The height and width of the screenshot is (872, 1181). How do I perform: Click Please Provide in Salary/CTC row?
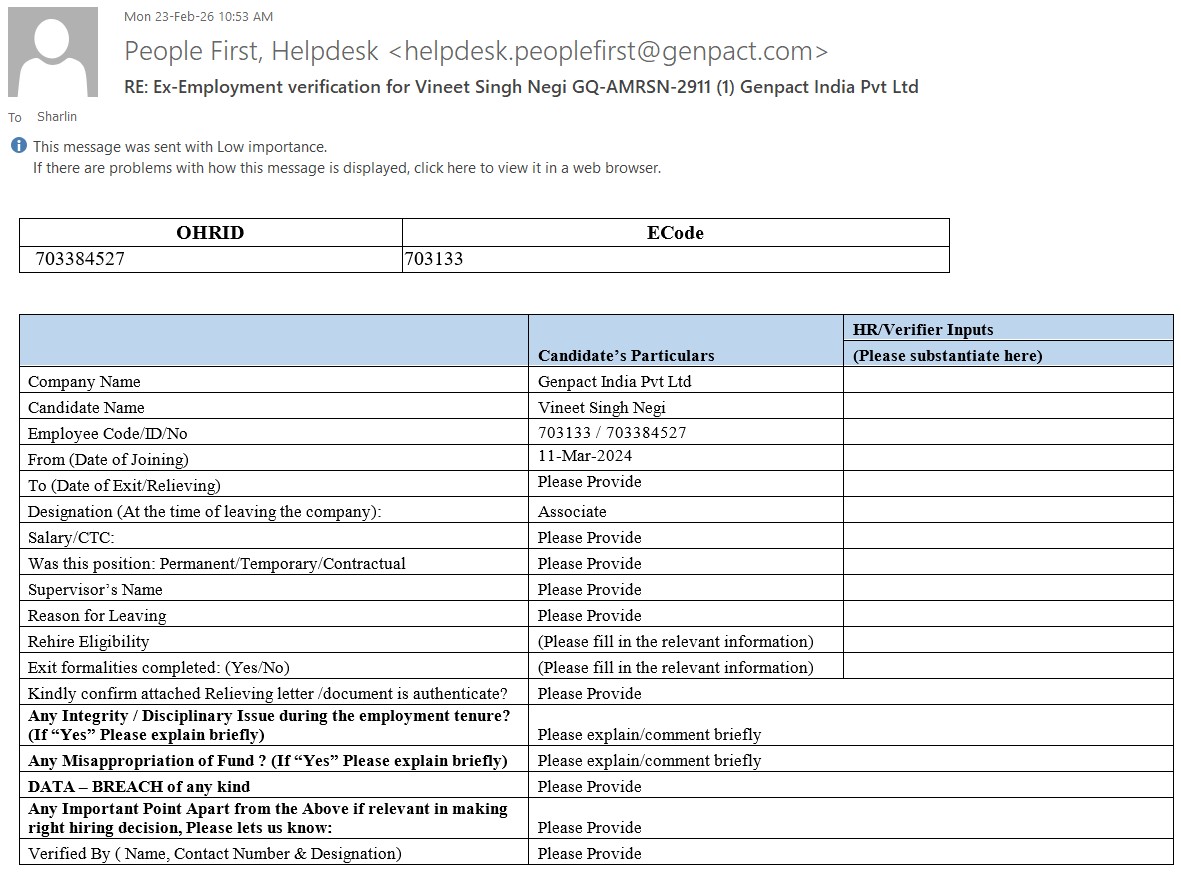[x=590, y=538]
